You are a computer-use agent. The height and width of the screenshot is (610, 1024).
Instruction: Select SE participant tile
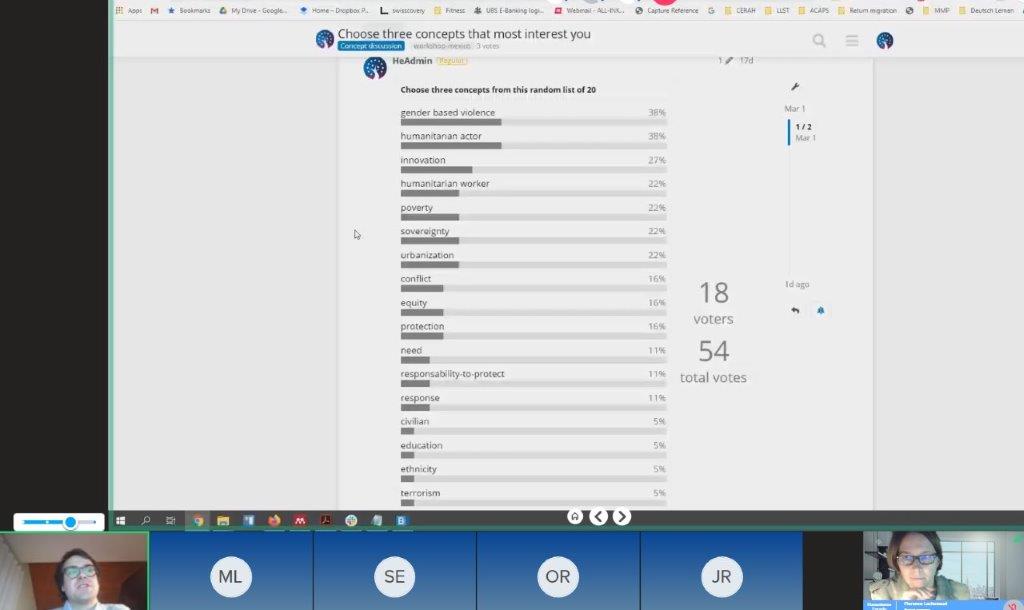[394, 570]
